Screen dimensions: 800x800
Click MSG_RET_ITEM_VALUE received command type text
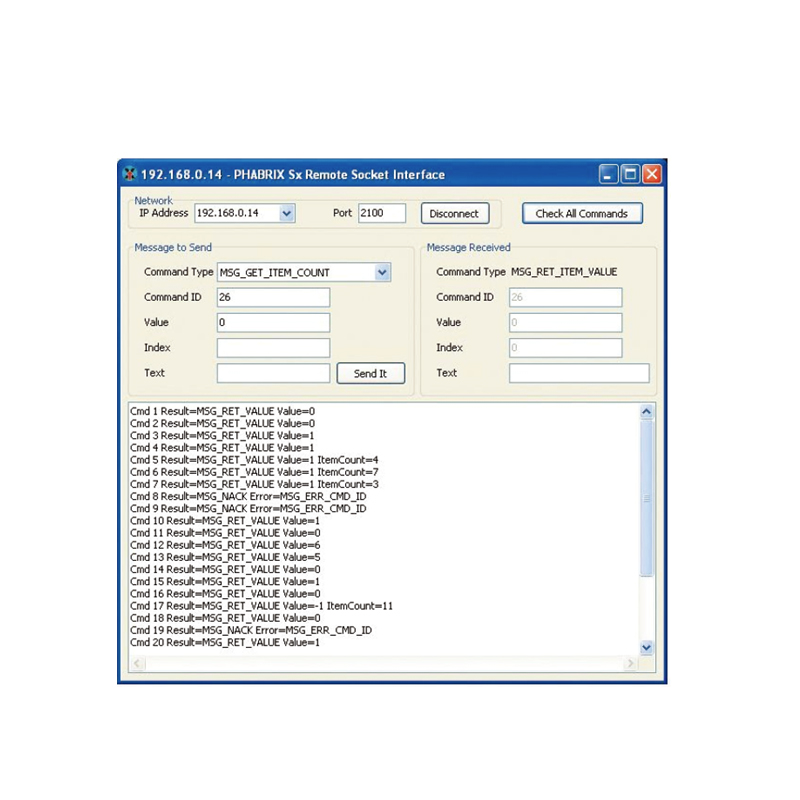pos(564,272)
